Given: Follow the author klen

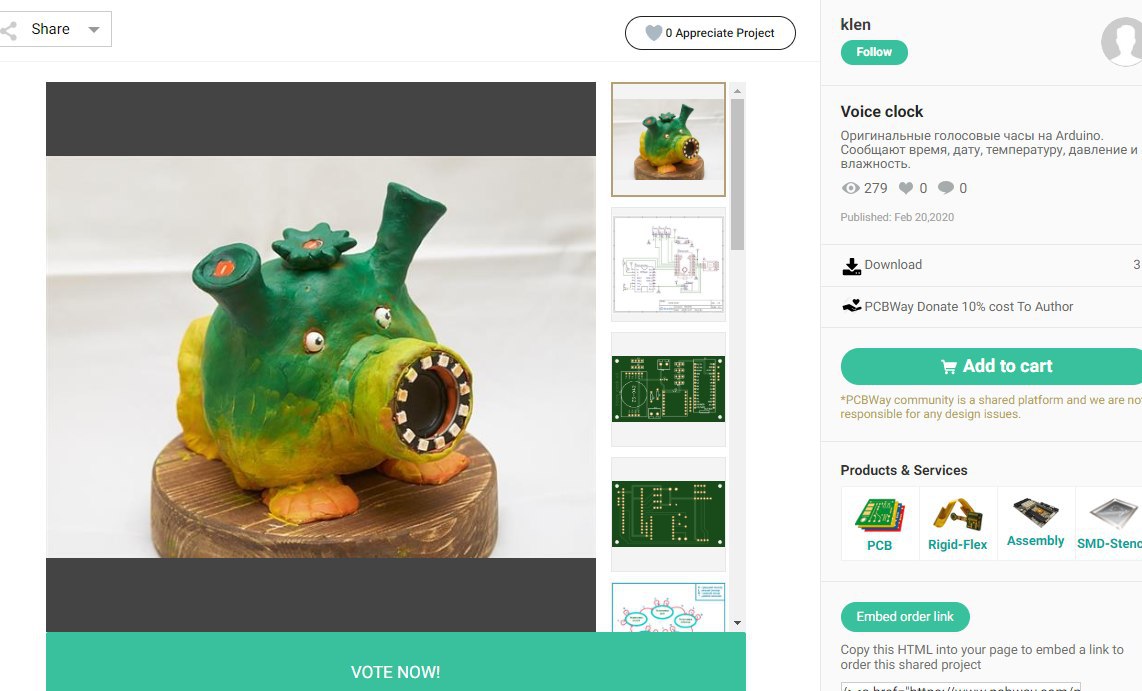Looking at the screenshot, I should (x=874, y=52).
